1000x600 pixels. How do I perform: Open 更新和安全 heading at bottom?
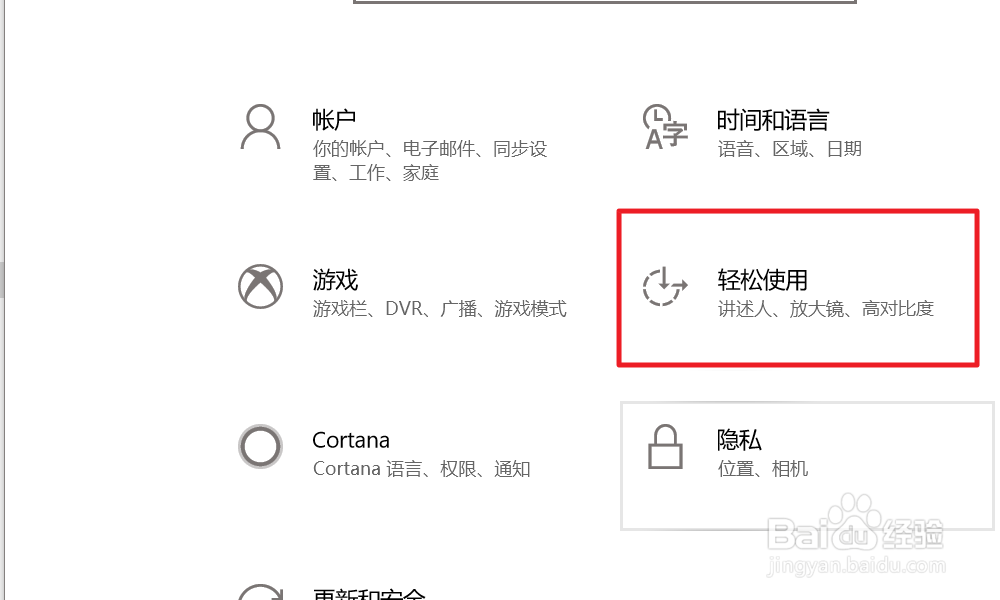tap(369, 594)
